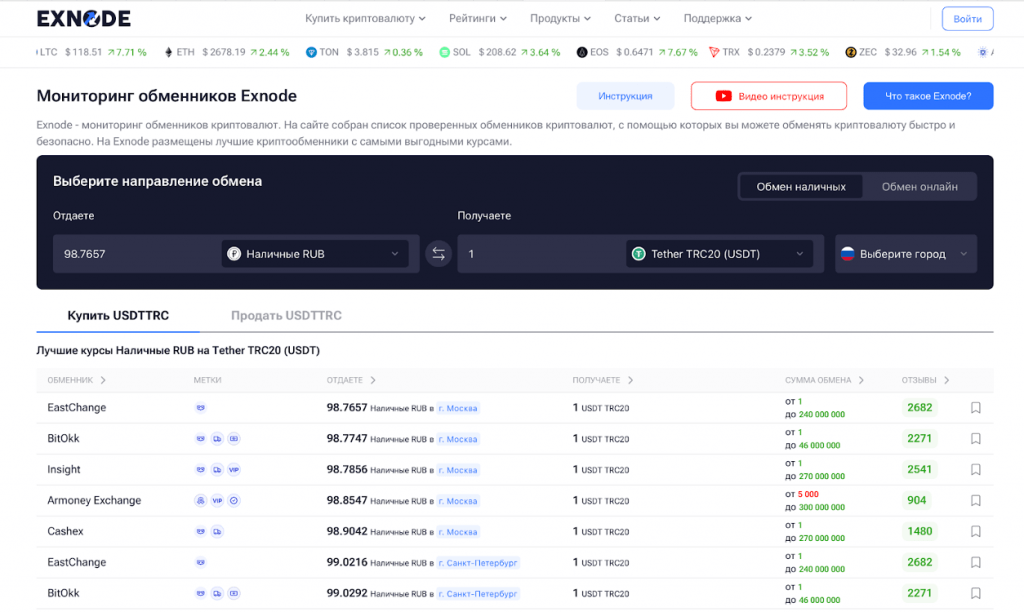Viewport: 1024px width, 612px height.
Task: Bookmark the EastChange Saint Petersburg row
Action: [976, 562]
